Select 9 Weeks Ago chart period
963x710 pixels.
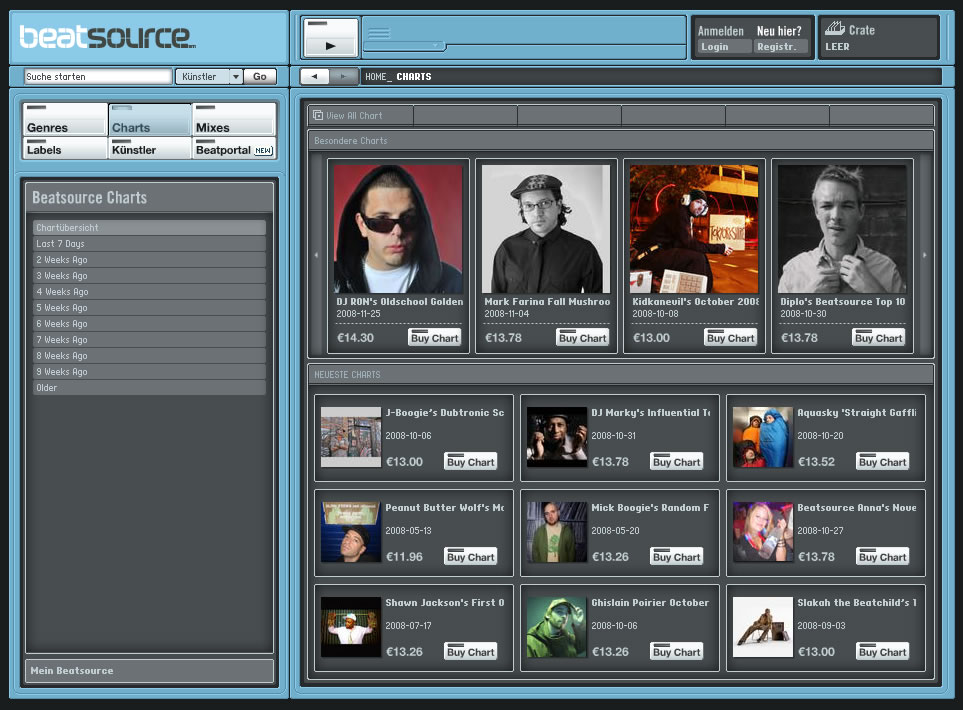pos(149,371)
